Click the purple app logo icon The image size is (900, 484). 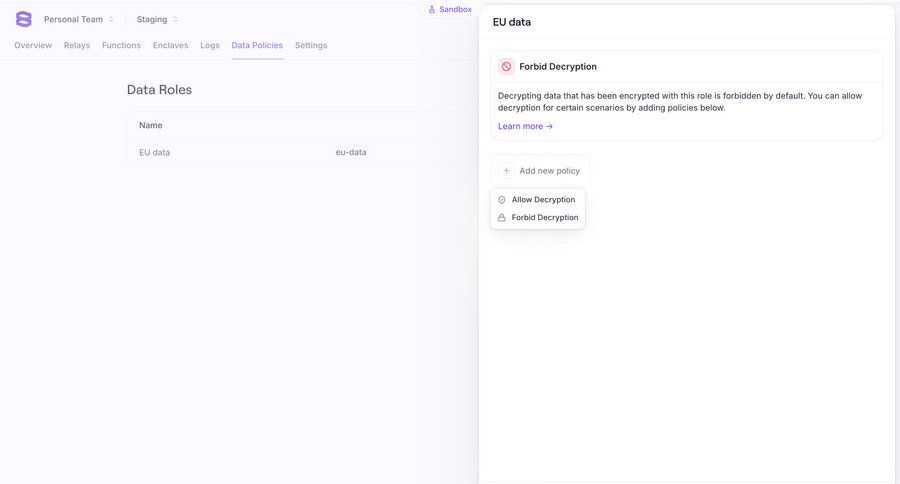click(x=24, y=19)
